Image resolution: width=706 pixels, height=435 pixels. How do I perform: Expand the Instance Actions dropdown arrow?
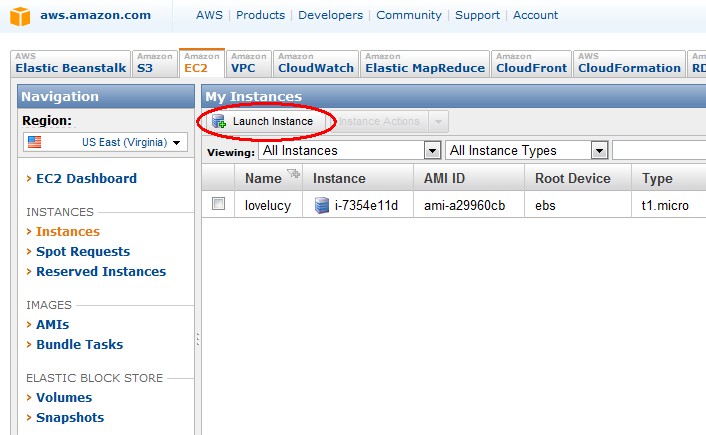click(x=438, y=122)
